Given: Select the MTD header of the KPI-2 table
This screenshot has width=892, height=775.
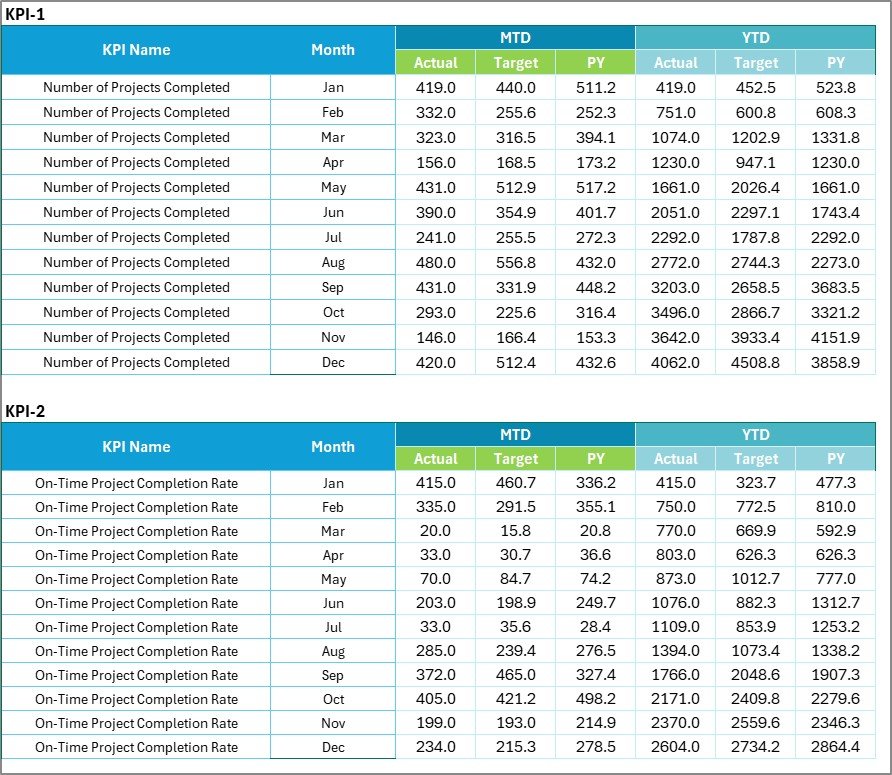Looking at the screenshot, I should click(516, 434).
